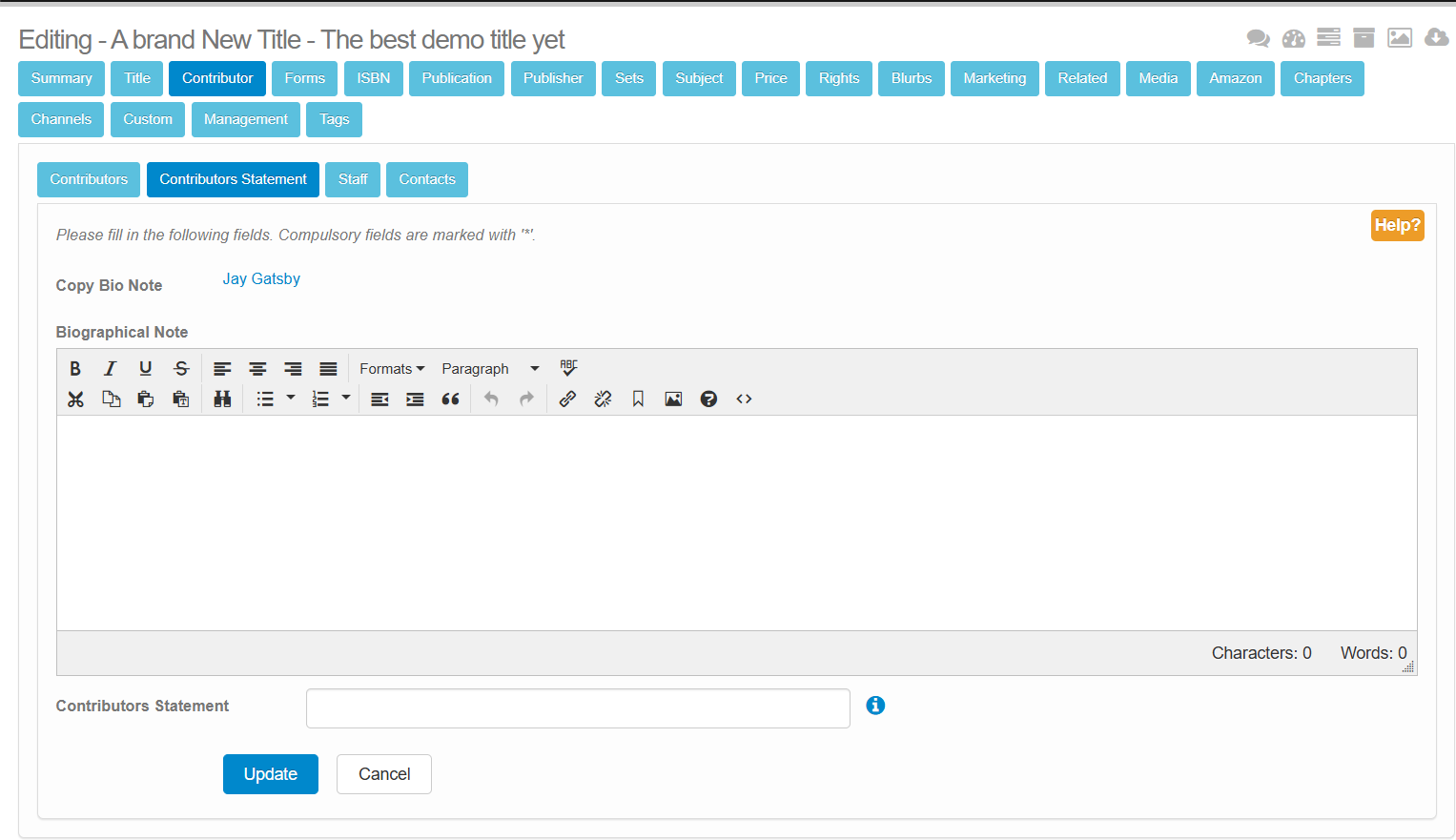Select the Contributor tab
This screenshot has height=840, width=1456.
pos(217,78)
